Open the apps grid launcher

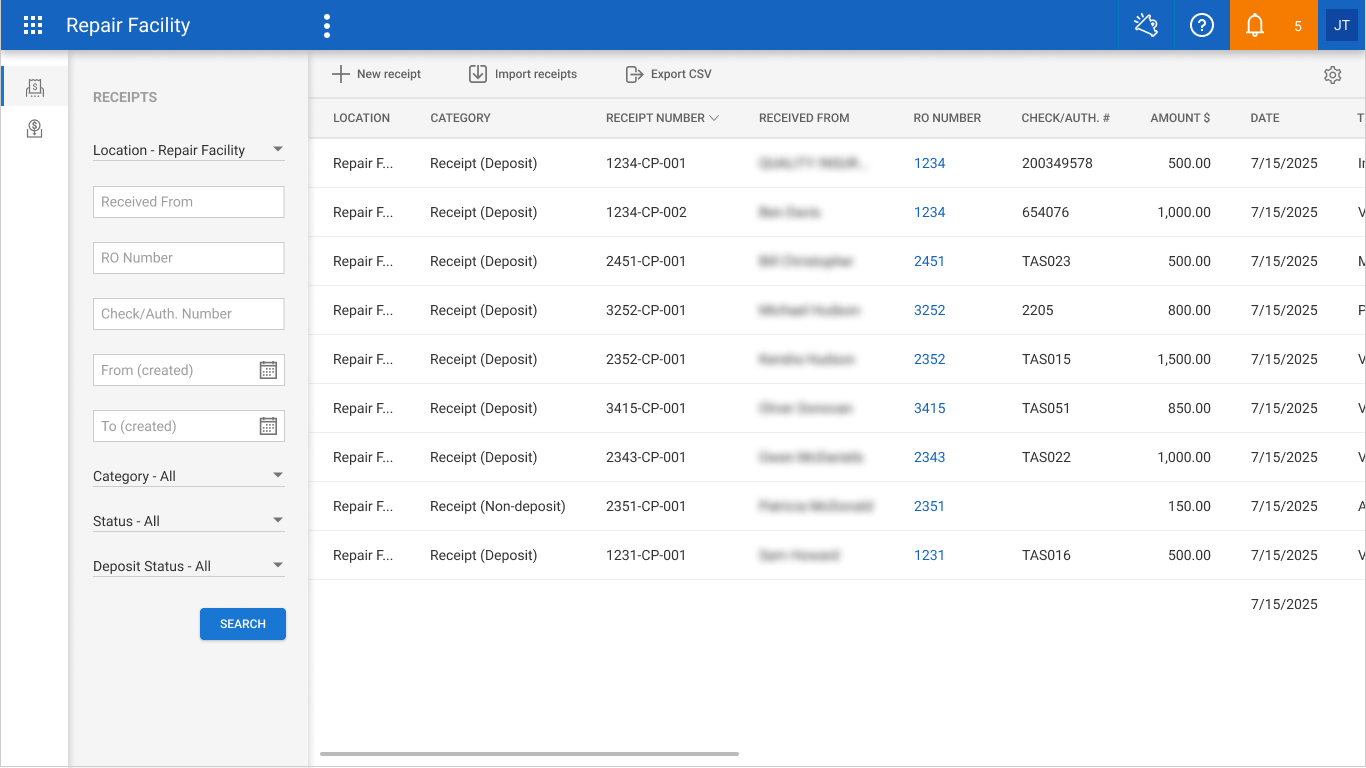(33, 26)
